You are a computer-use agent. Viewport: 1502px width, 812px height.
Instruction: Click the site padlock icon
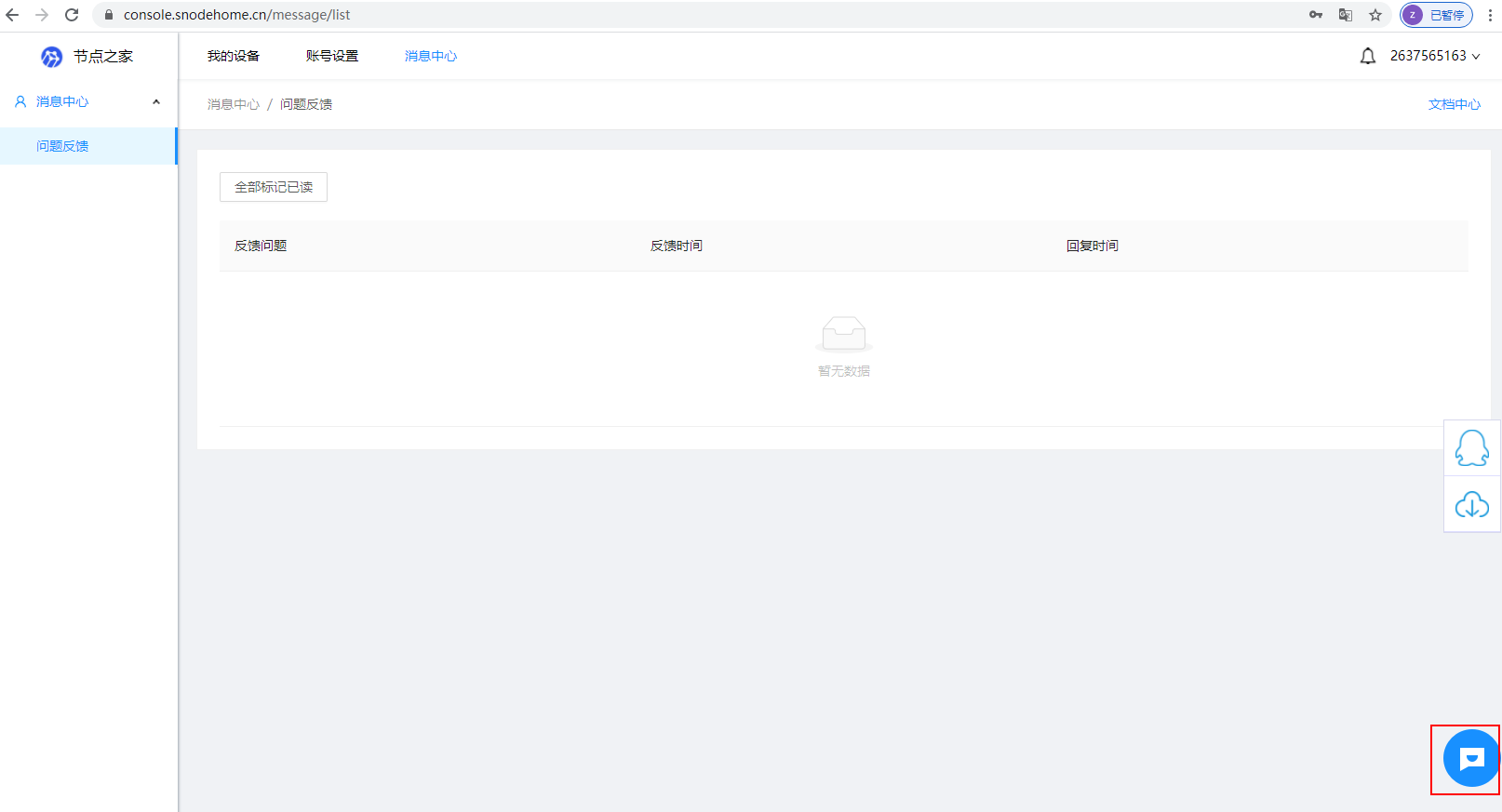tap(109, 15)
